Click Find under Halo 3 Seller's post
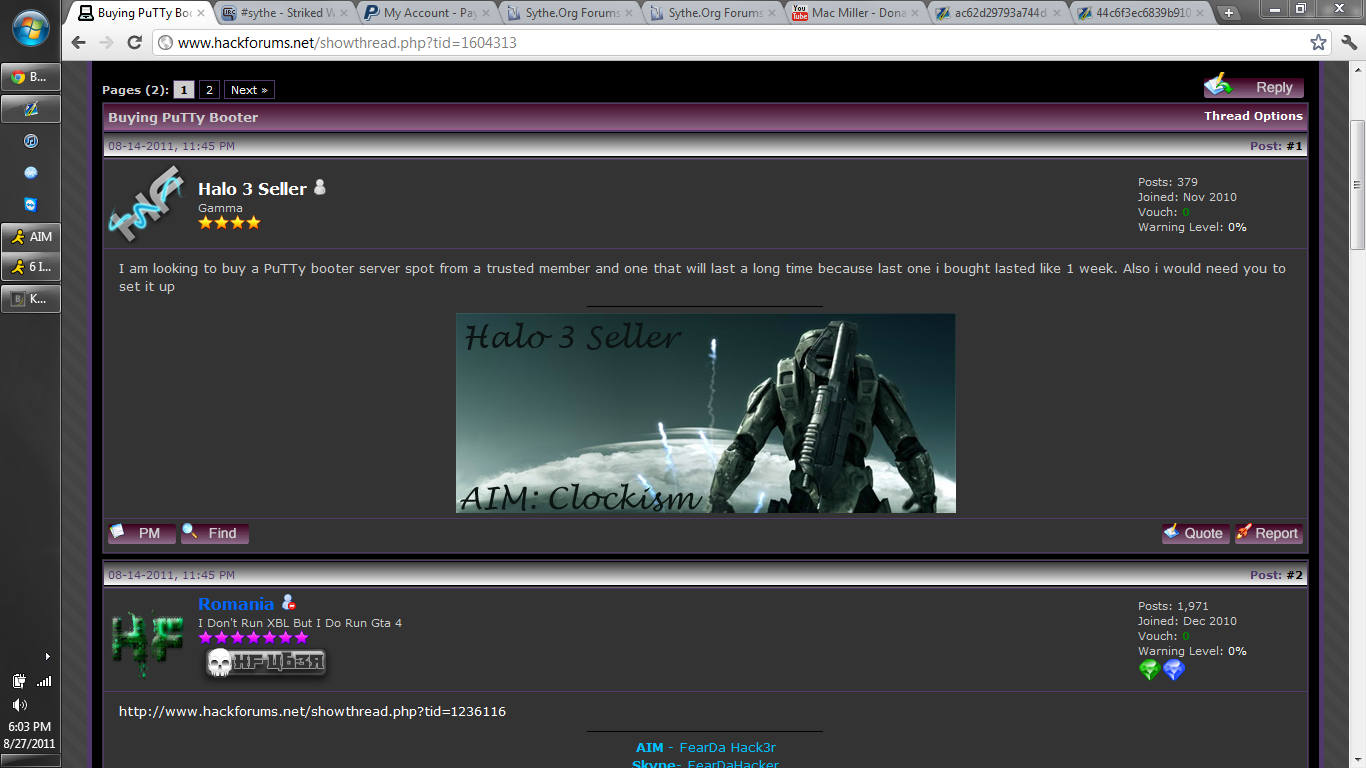 [x=215, y=533]
